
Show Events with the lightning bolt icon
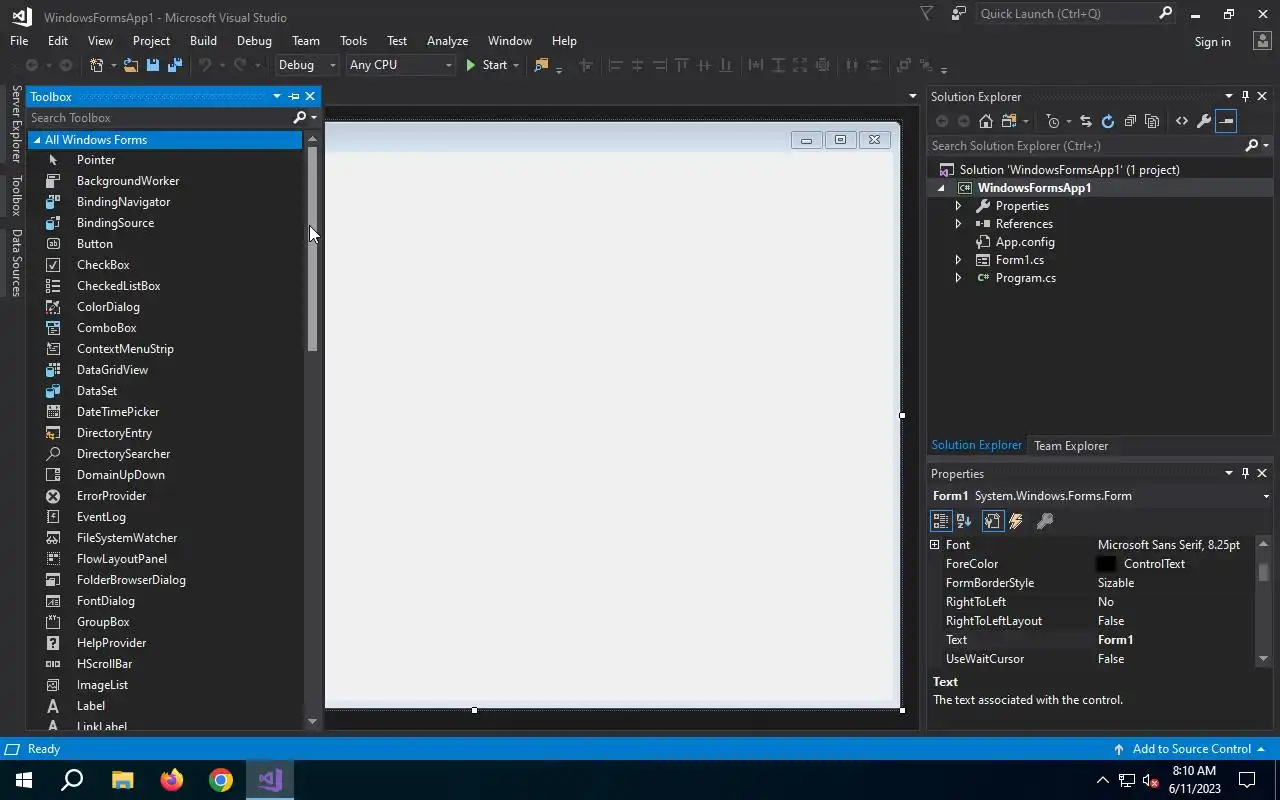click(x=1016, y=521)
